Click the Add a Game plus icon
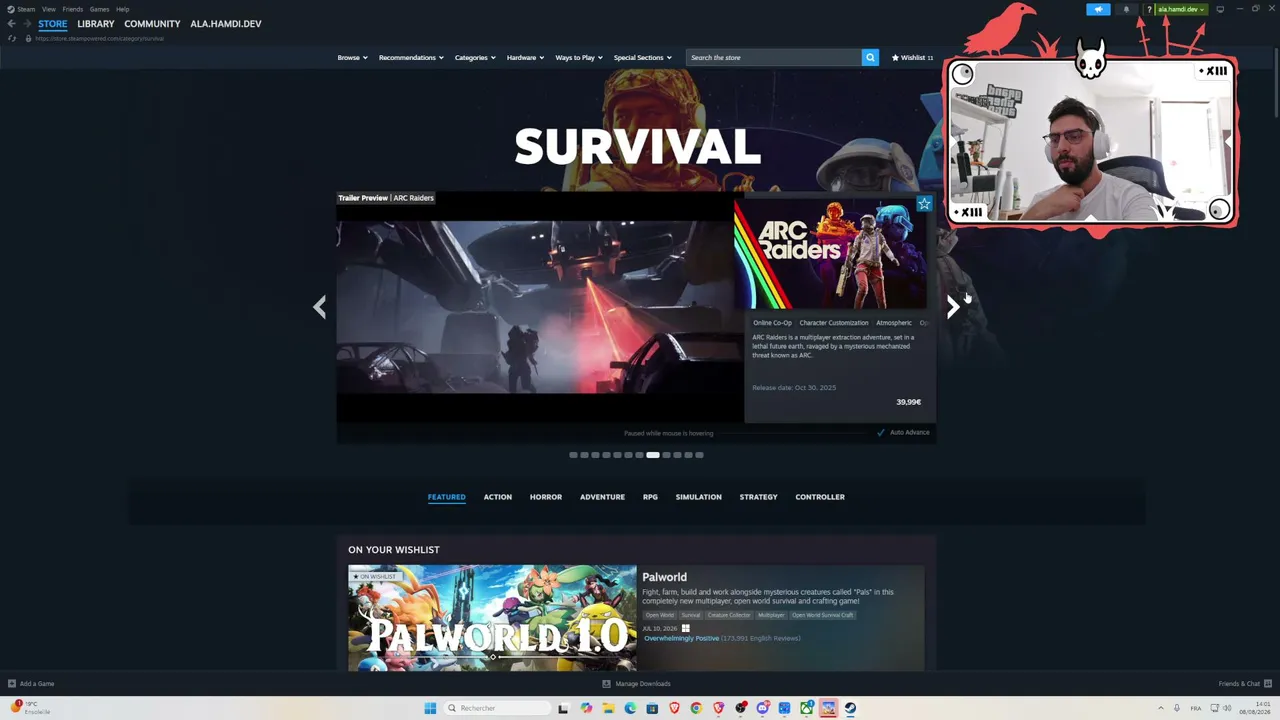The width and height of the screenshot is (1280, 720). coord(12,684)
